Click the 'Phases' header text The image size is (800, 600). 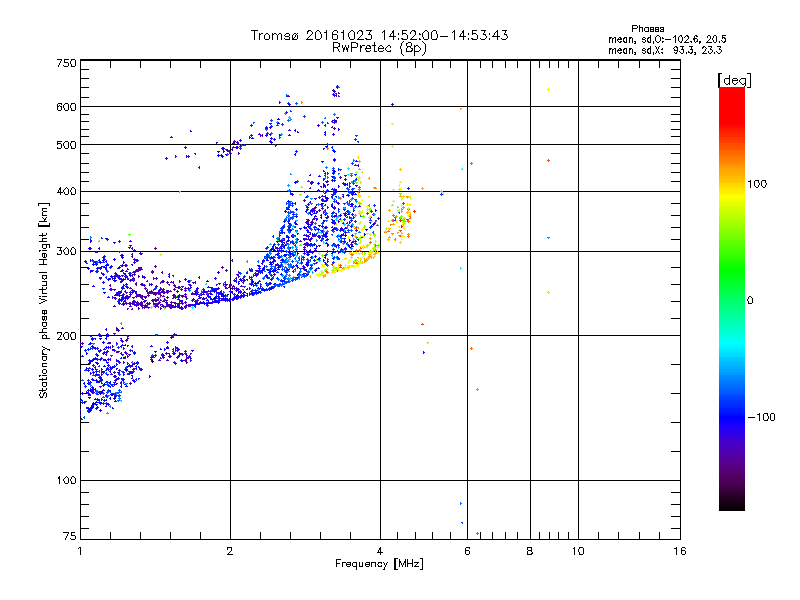(x=647, y=29)
